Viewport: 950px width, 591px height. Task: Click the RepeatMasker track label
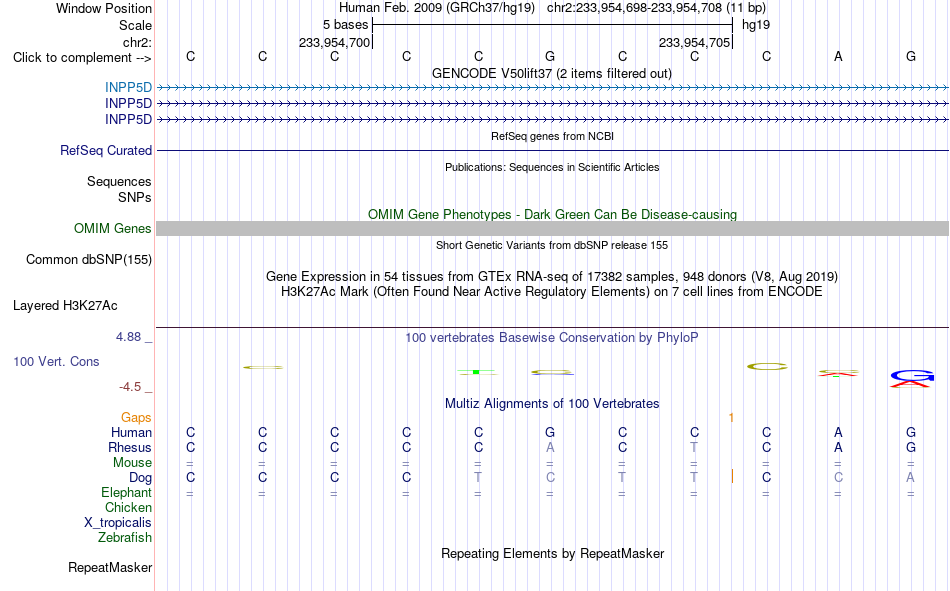coord(110,568)
